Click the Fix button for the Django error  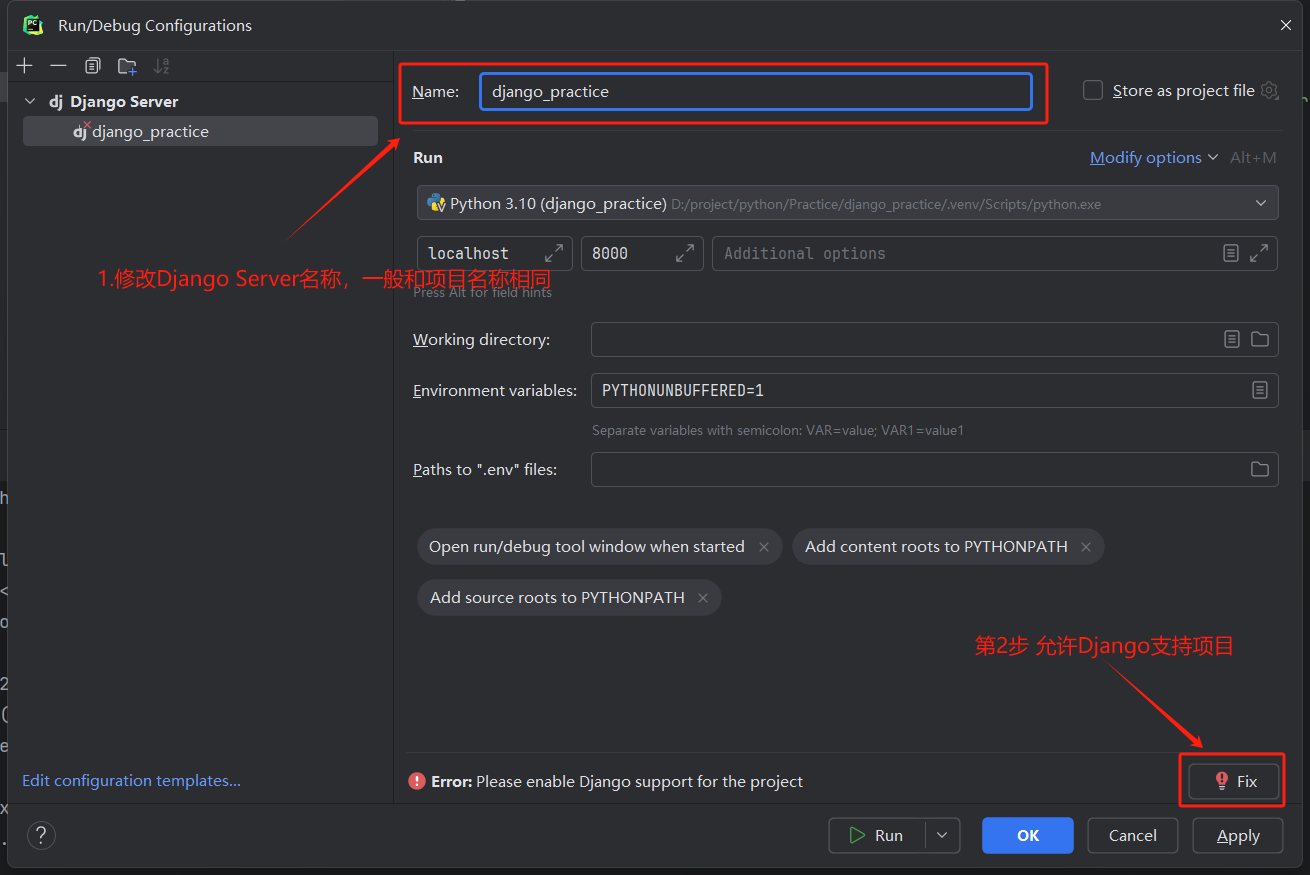[x=1235, y=781]
